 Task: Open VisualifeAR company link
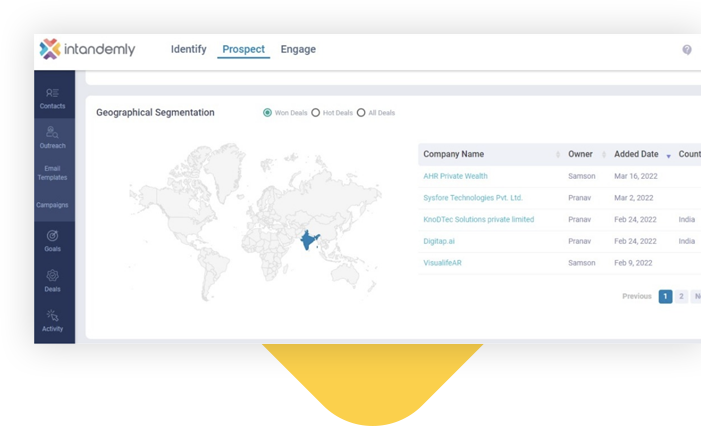pos(442,263)
